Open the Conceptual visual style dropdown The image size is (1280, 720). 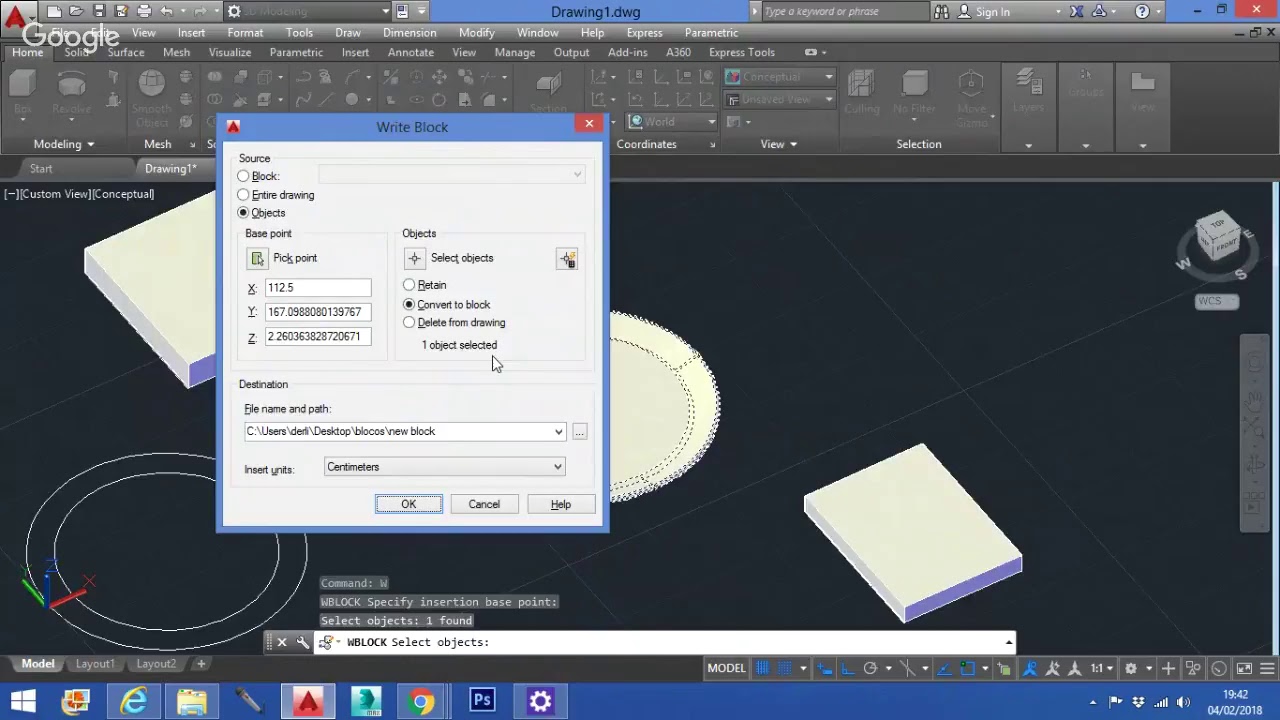coord(779,77)
